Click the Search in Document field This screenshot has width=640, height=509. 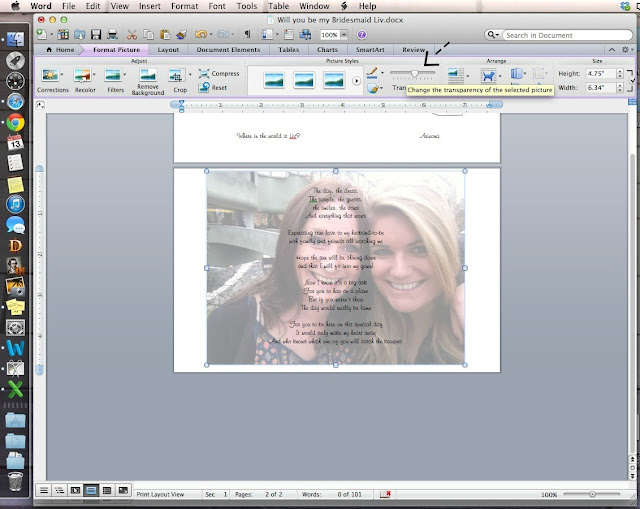click(567, 35)
